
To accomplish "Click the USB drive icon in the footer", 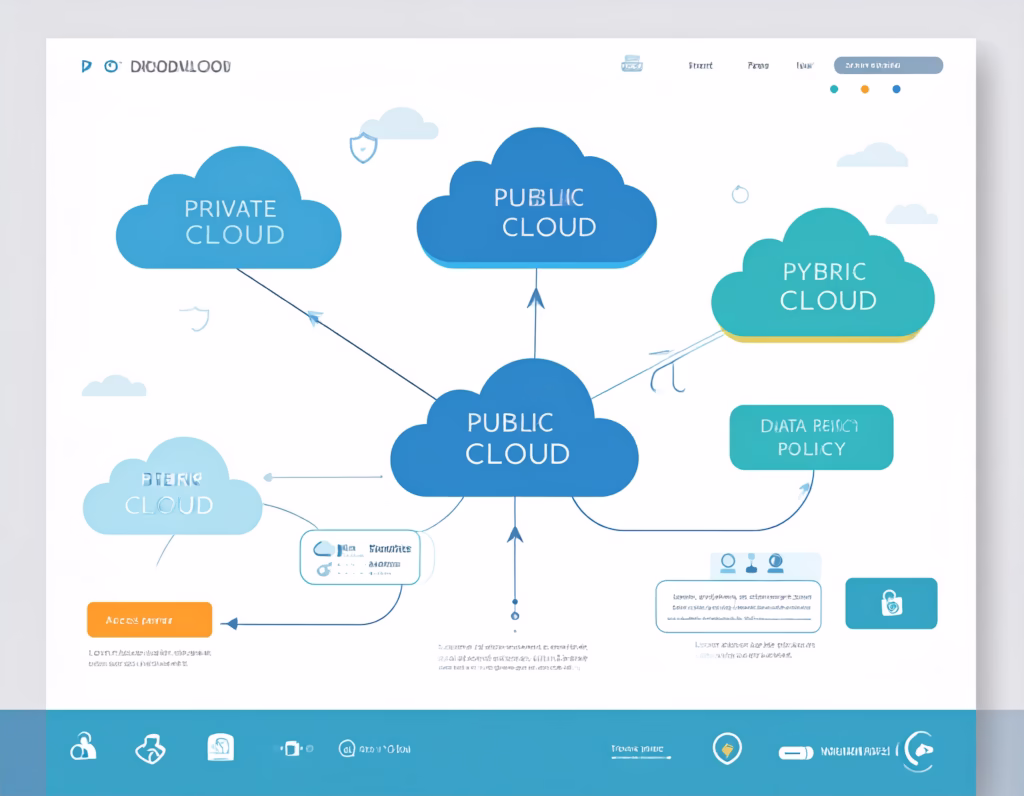I will (795, 753).
